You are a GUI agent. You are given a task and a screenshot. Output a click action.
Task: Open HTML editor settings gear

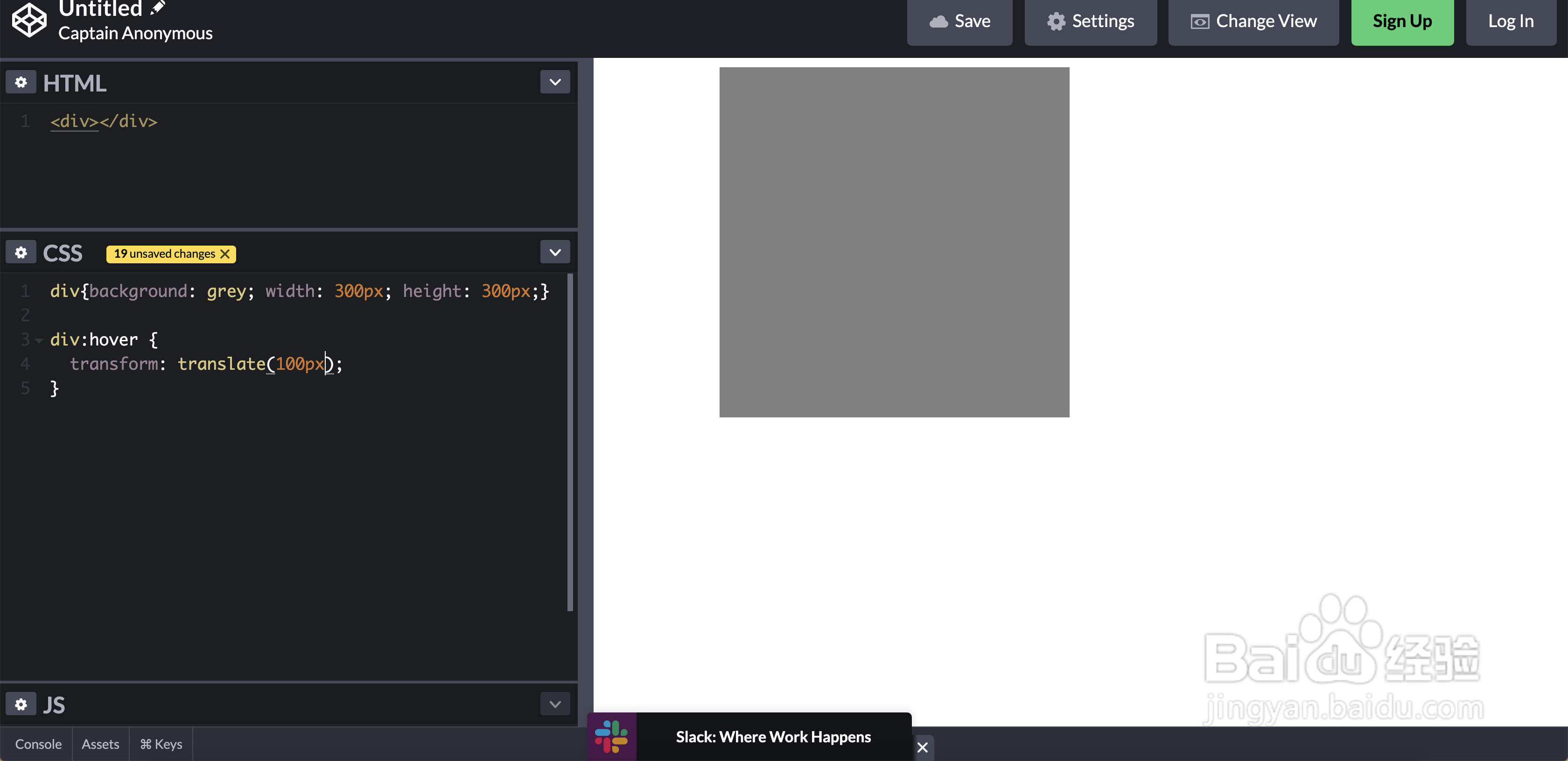[x=21, y=82]
